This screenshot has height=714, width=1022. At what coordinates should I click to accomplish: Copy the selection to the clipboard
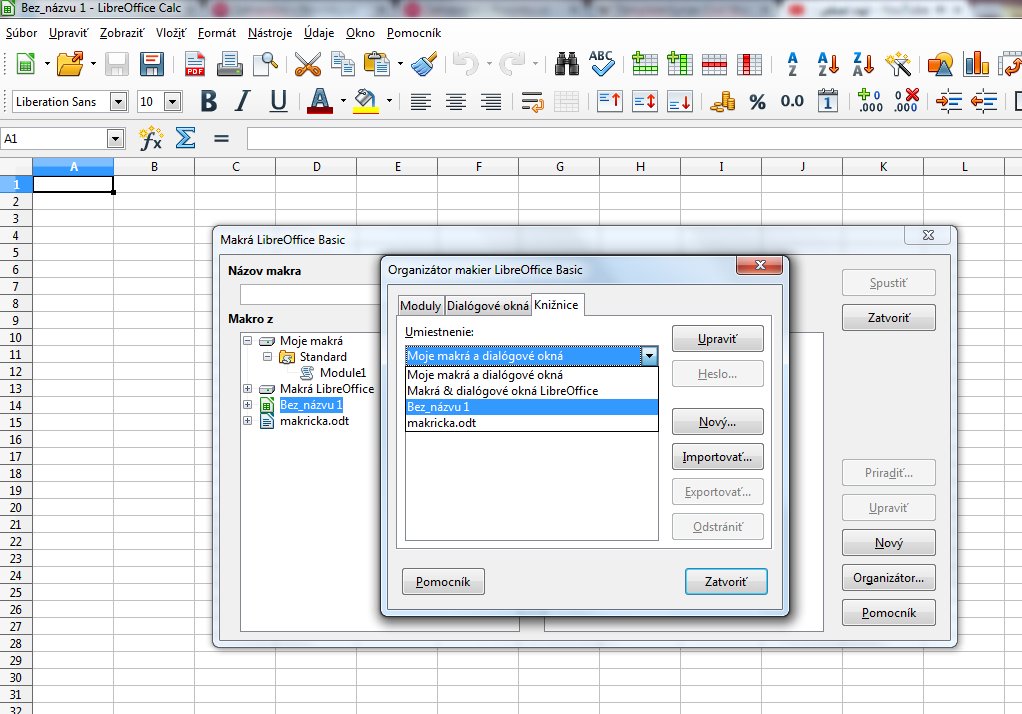click(x=343, y=64)
